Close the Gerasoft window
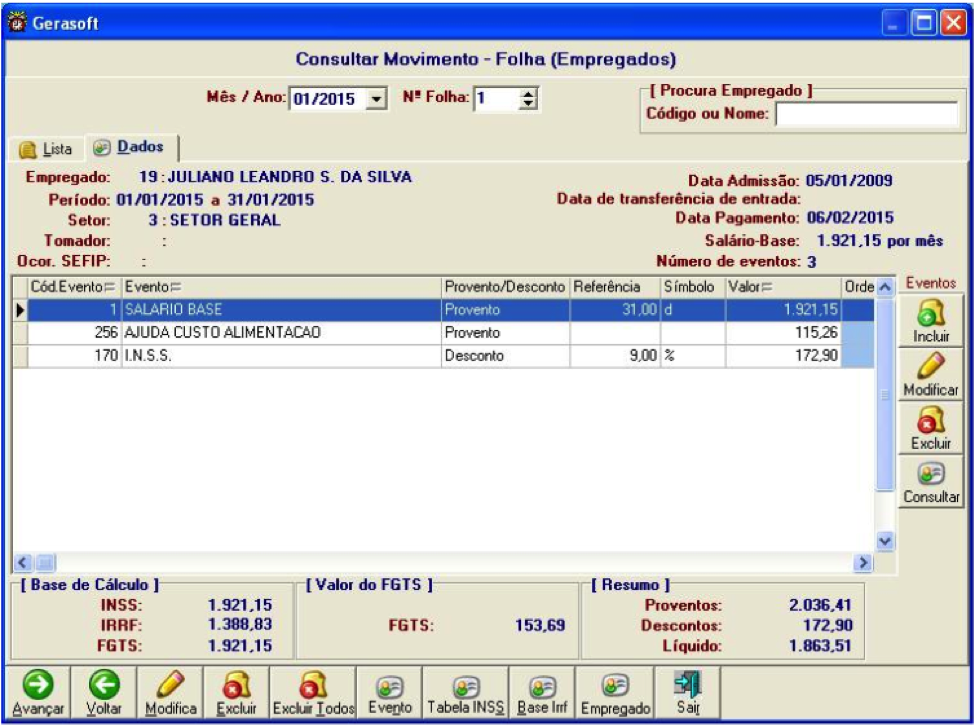 click(953, 24)
